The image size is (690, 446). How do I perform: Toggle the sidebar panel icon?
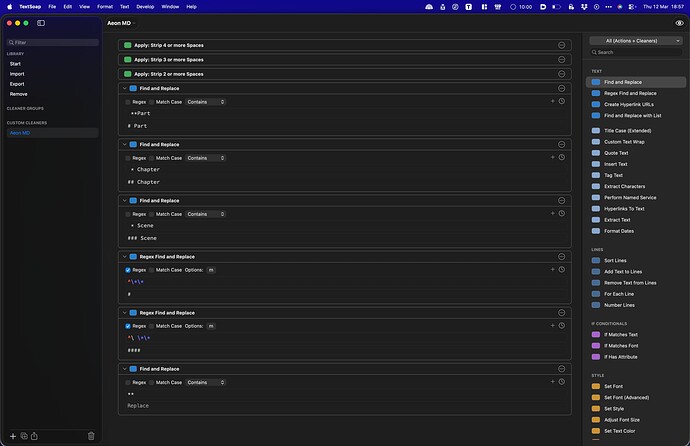tap(41, 23)
